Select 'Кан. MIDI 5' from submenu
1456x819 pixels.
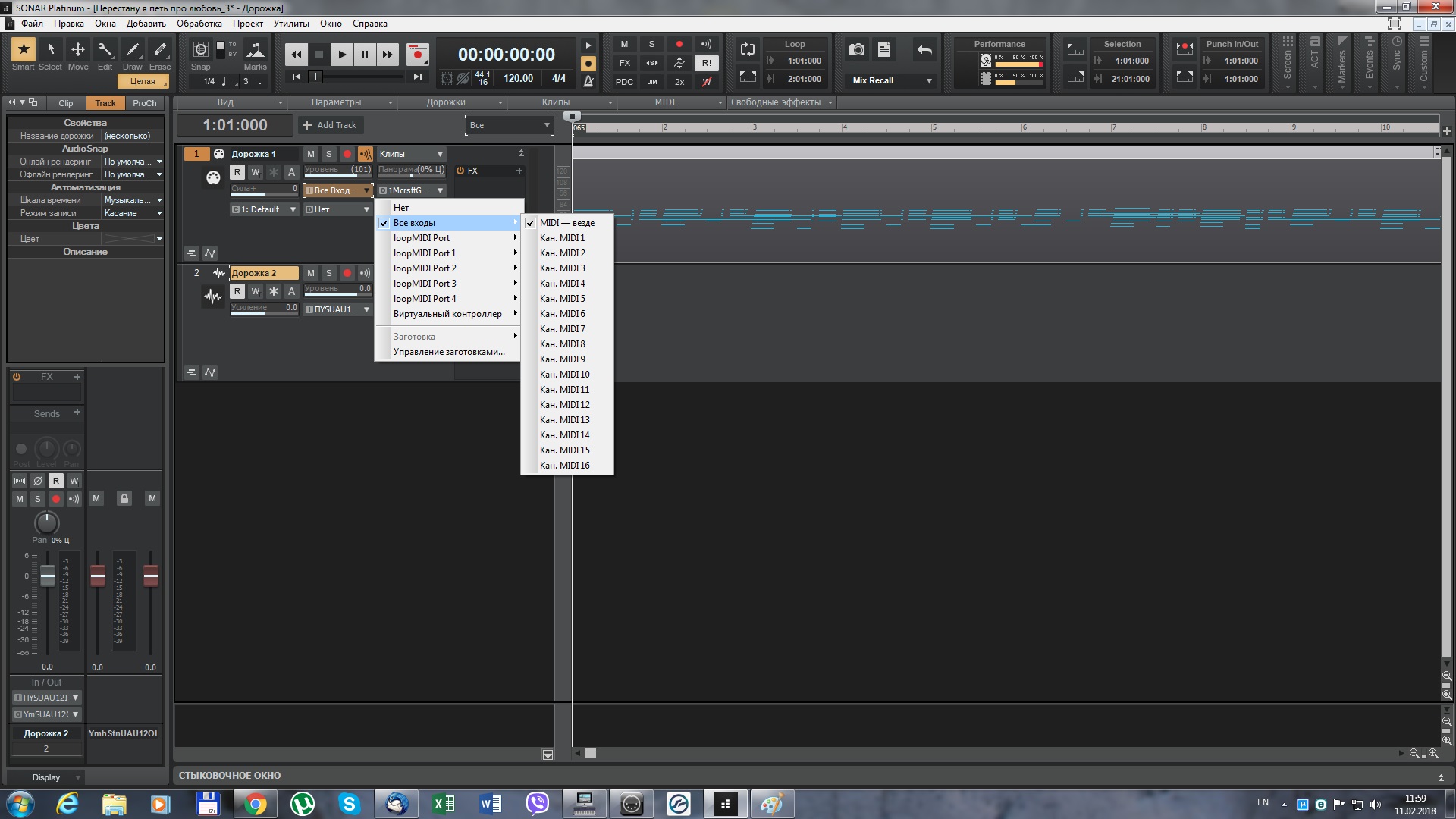point(563,299)
